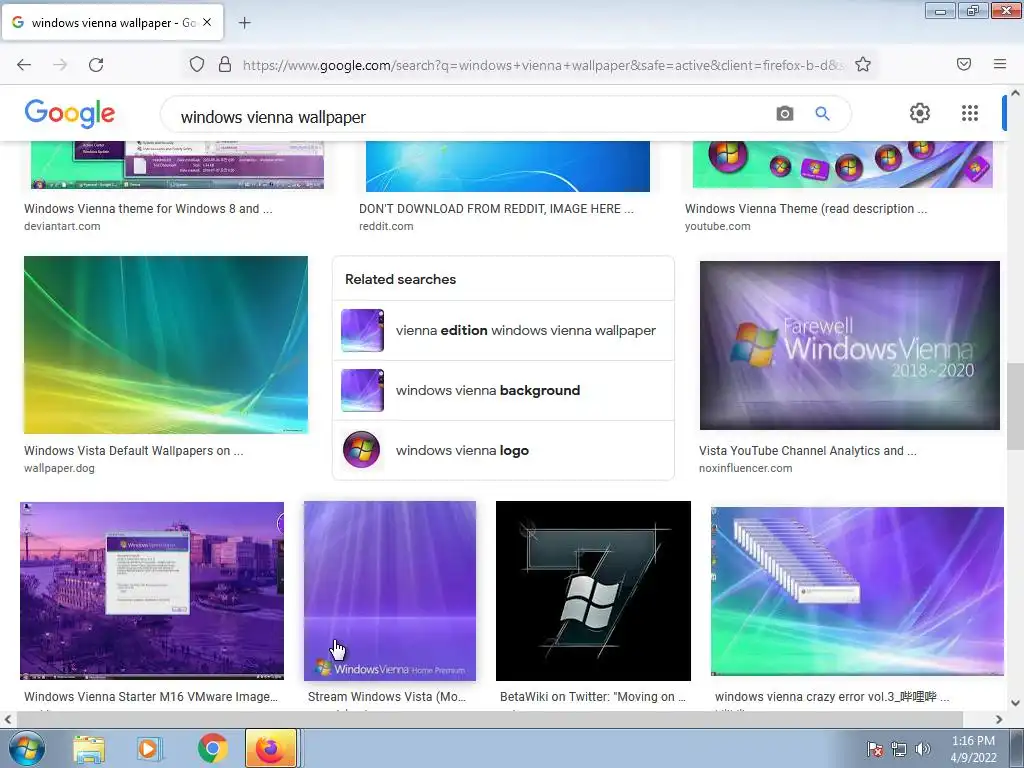This screenshot has height=768, width=1024.
Task: Open Windows Vienna Theme youtube result
Action: [x=806, y=209]
